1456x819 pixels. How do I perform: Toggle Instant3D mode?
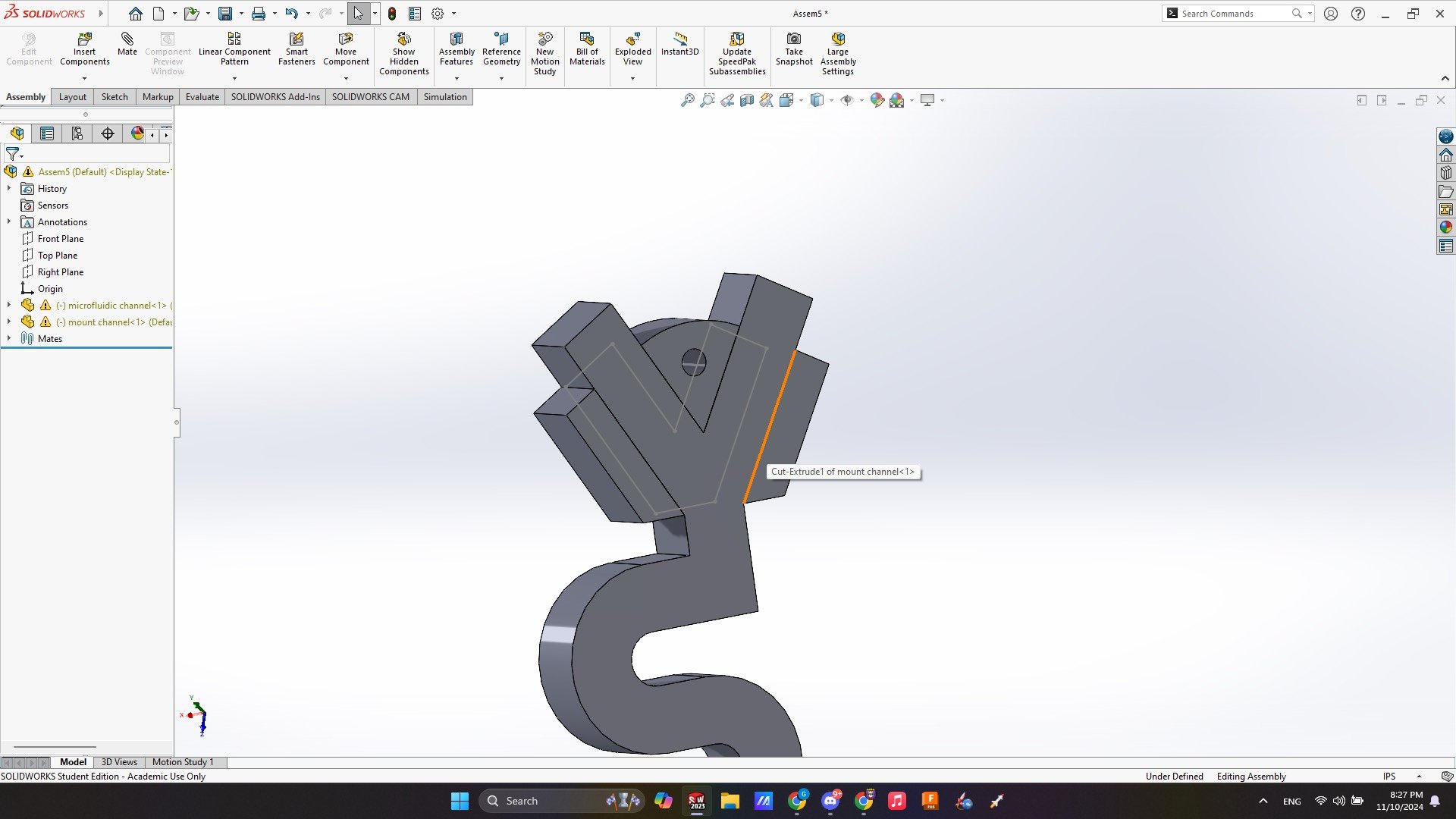[x=679, y=39]
